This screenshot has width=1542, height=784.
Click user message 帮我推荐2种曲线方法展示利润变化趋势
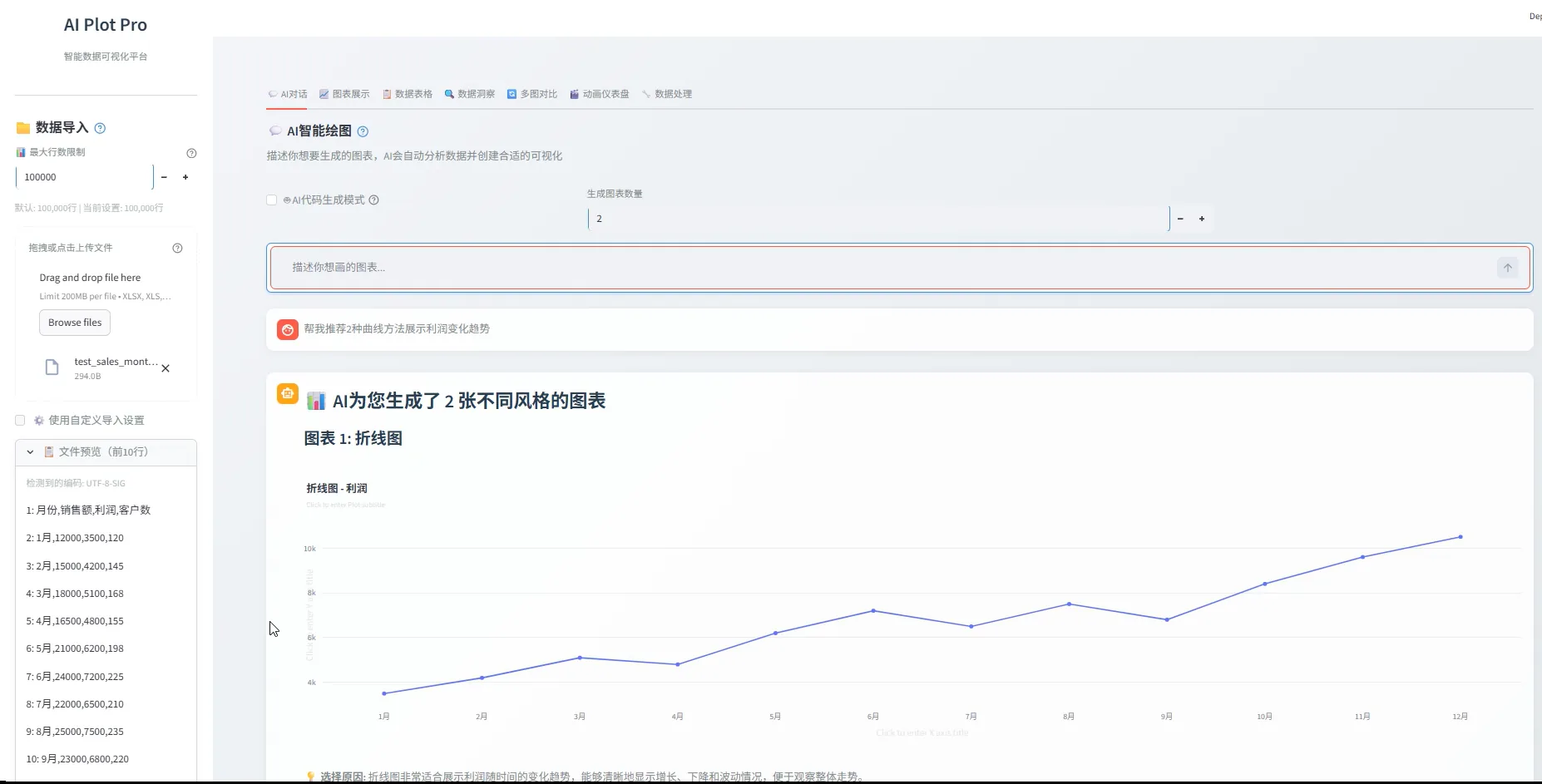[x=397, y=329]
